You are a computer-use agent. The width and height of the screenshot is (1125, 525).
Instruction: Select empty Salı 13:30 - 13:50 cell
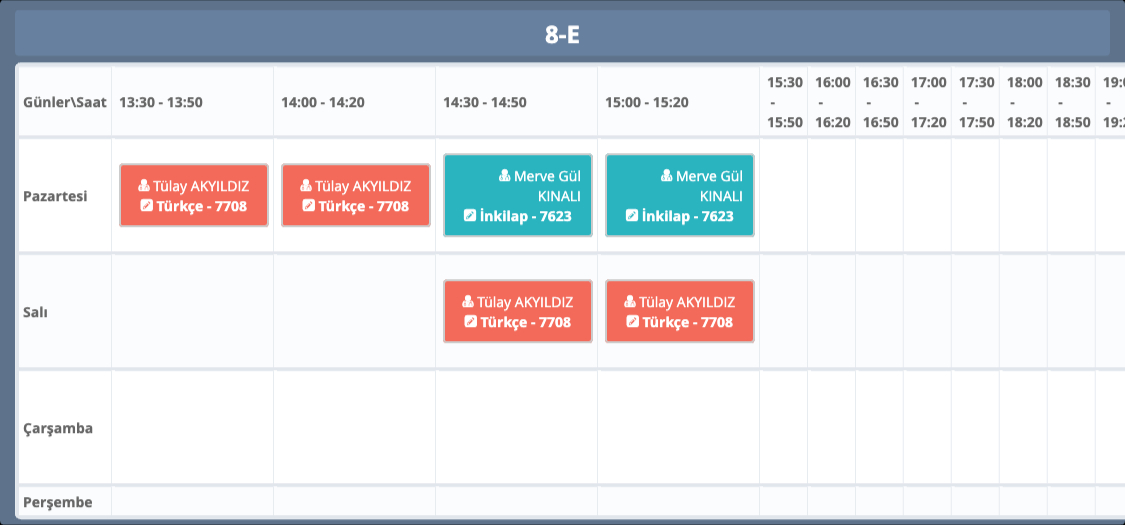192,311
